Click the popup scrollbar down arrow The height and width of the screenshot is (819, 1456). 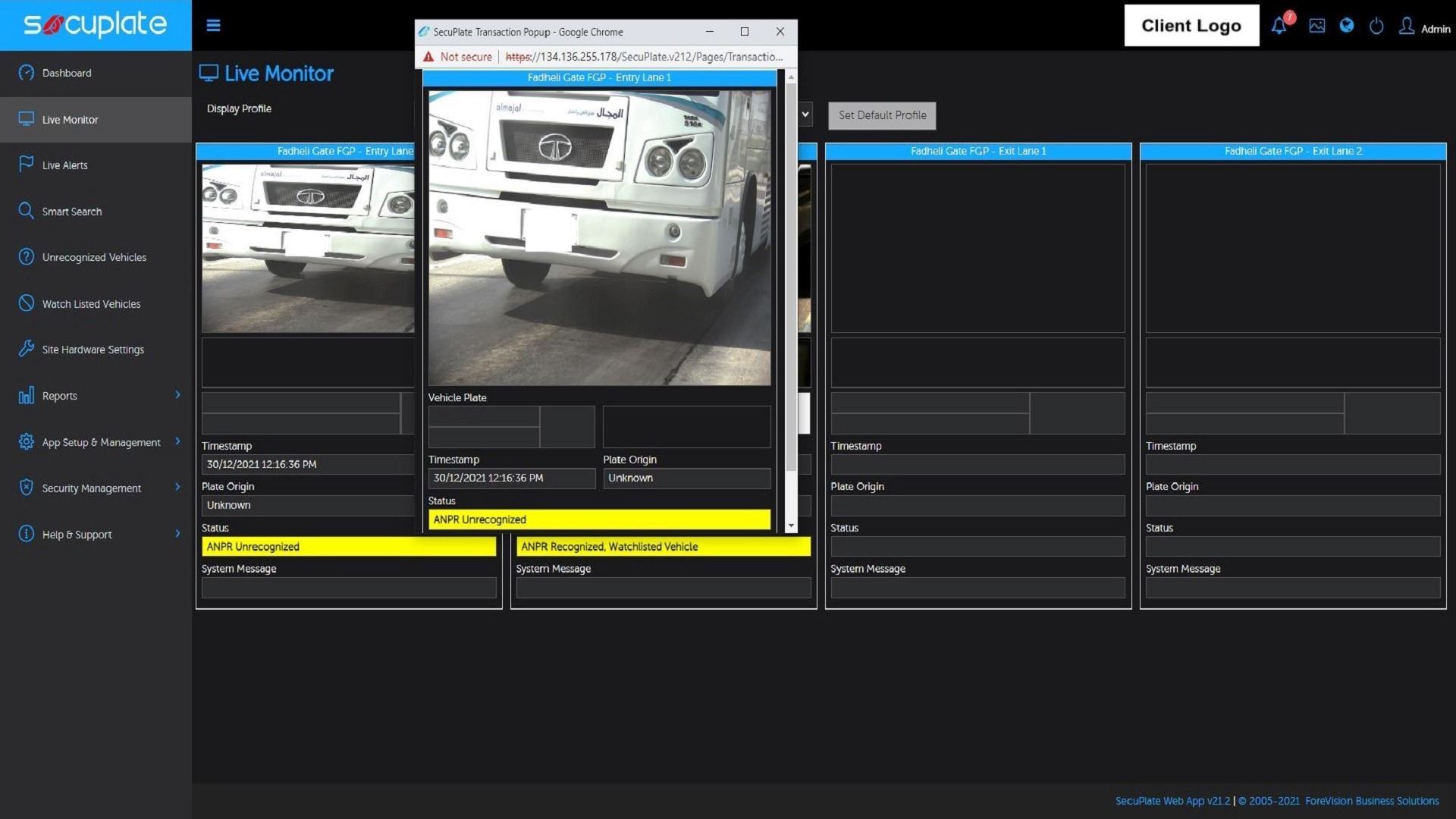point(791,526)
